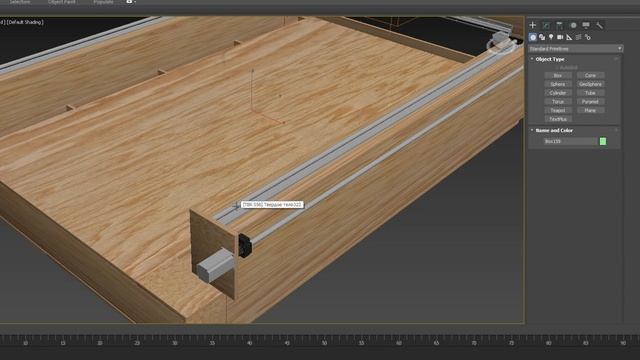This screenshot has height=360, width=640.
Task: Select the Cameras category icon
Action: coord(560,37)
